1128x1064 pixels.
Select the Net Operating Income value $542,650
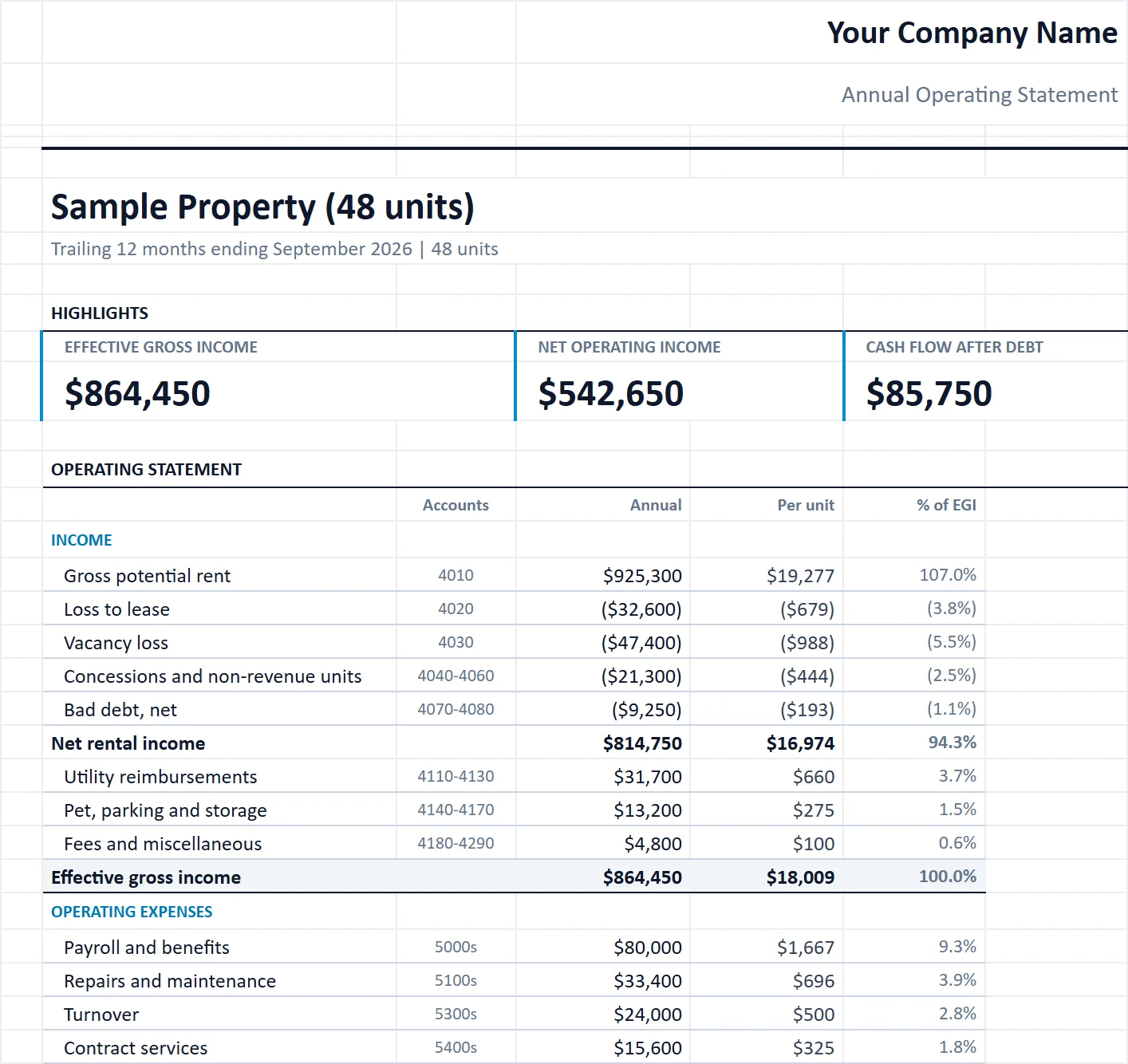611,393
